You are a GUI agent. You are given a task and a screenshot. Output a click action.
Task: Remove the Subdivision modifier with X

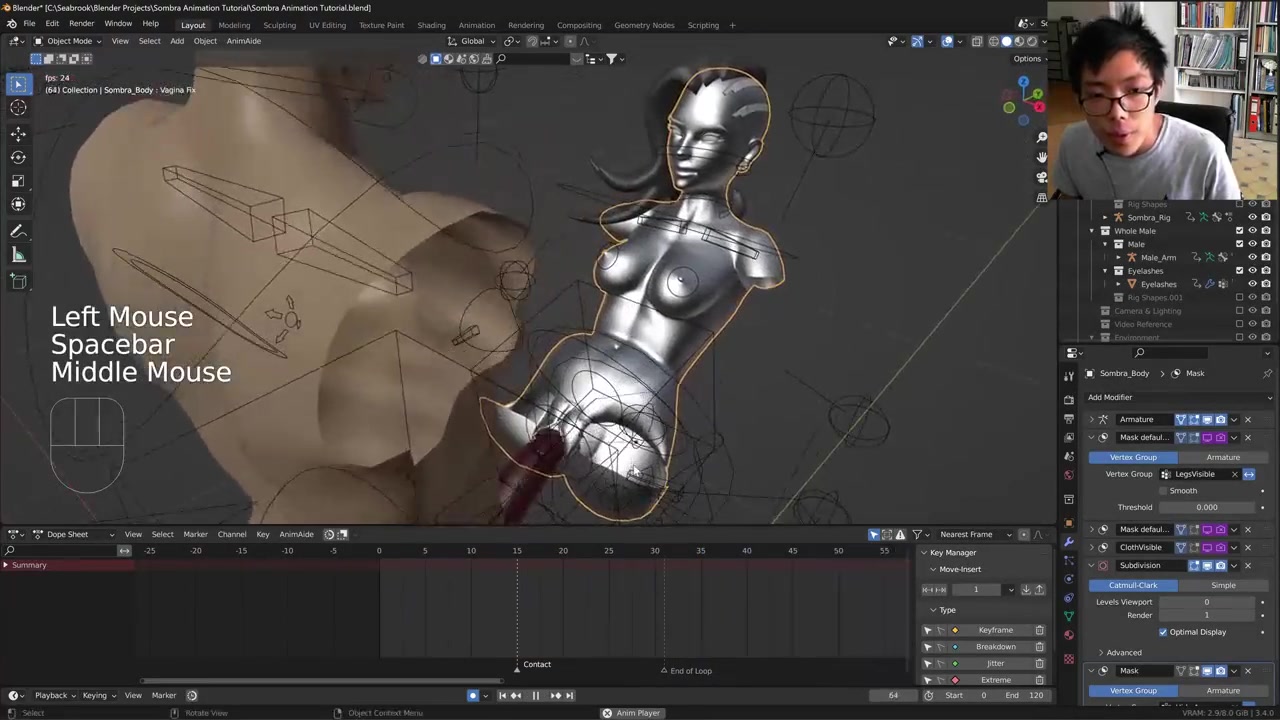point(1247,566)
